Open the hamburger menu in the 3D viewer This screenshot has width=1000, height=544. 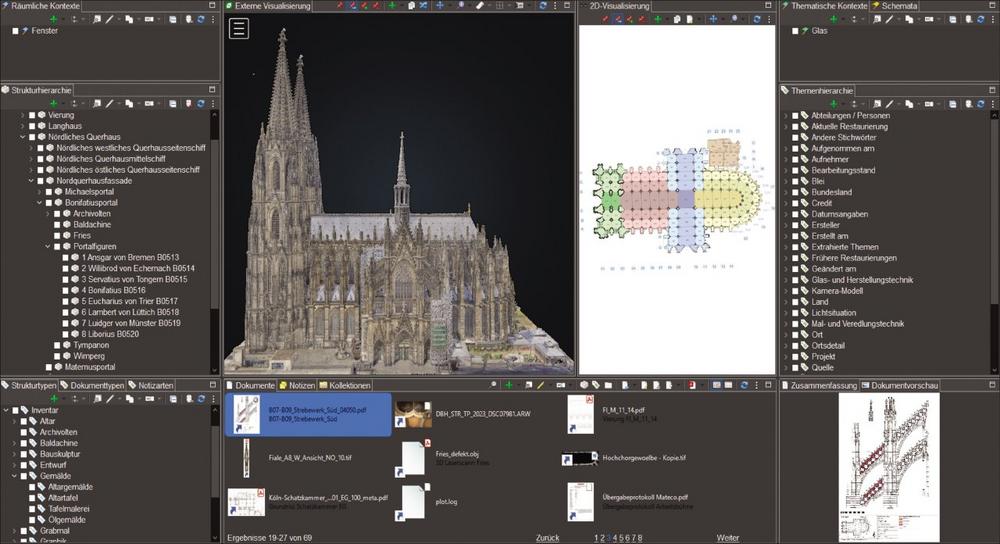[238, 28]
